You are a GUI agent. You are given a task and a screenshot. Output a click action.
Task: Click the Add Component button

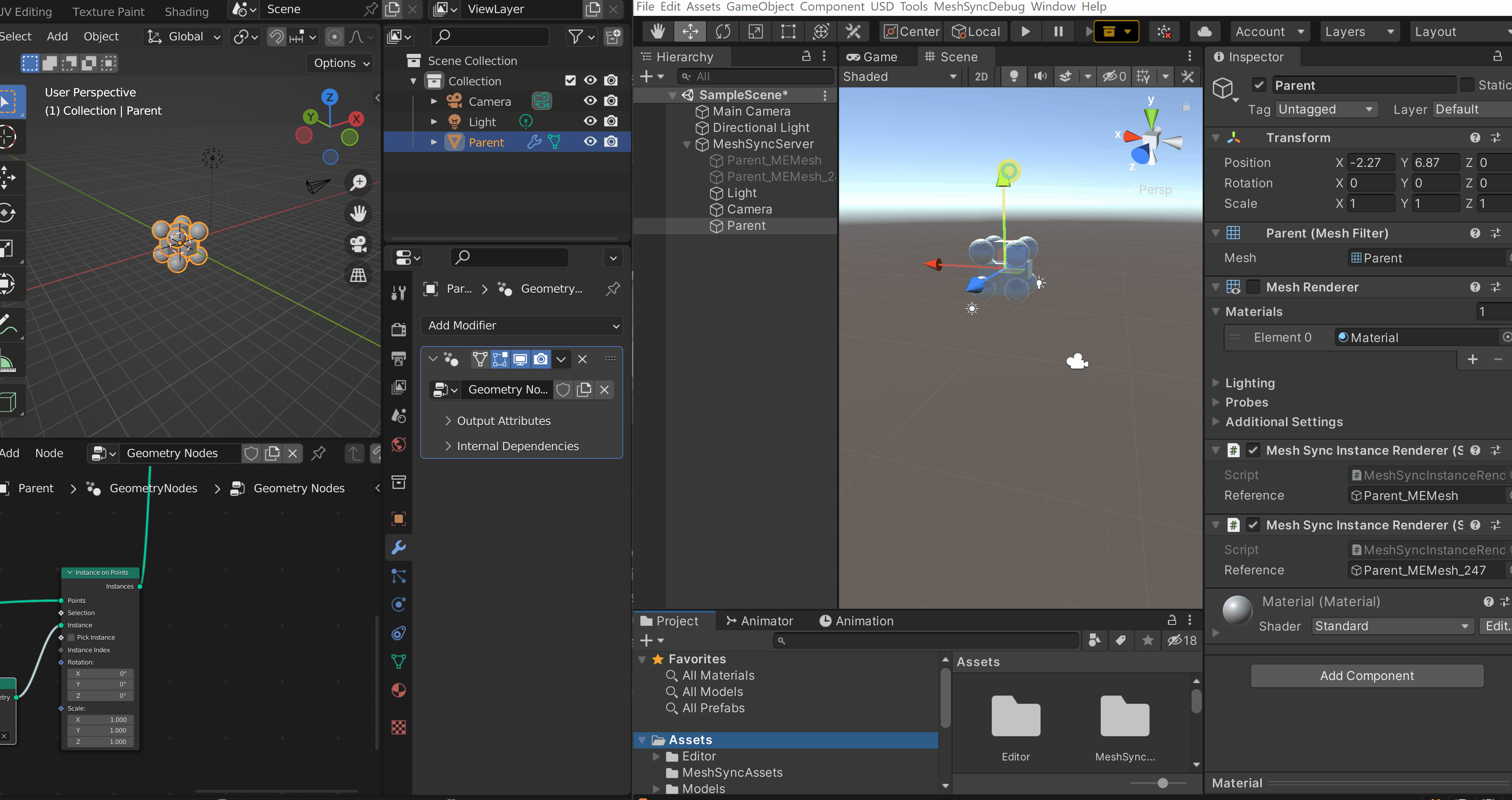pyautogui.click(x=1367, y=676)
